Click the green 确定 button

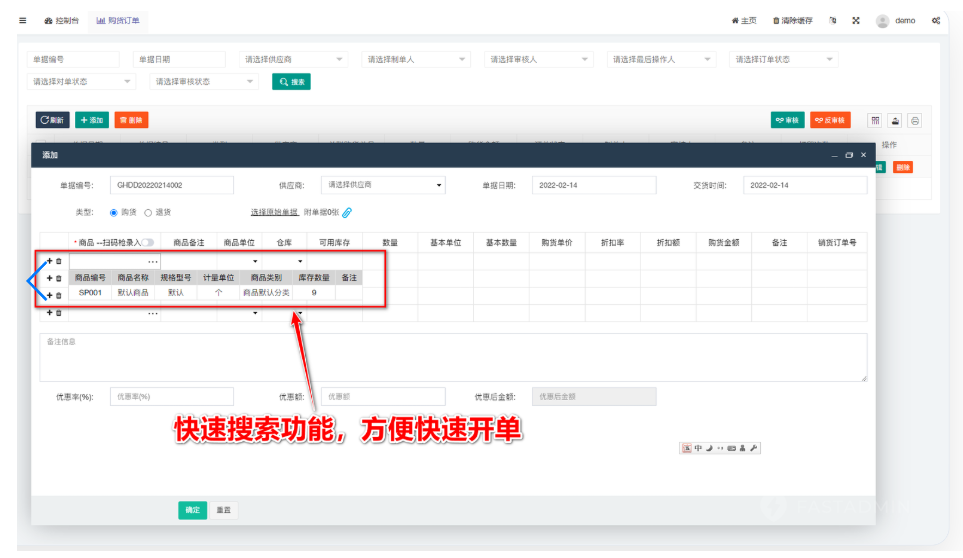(192, 510)
